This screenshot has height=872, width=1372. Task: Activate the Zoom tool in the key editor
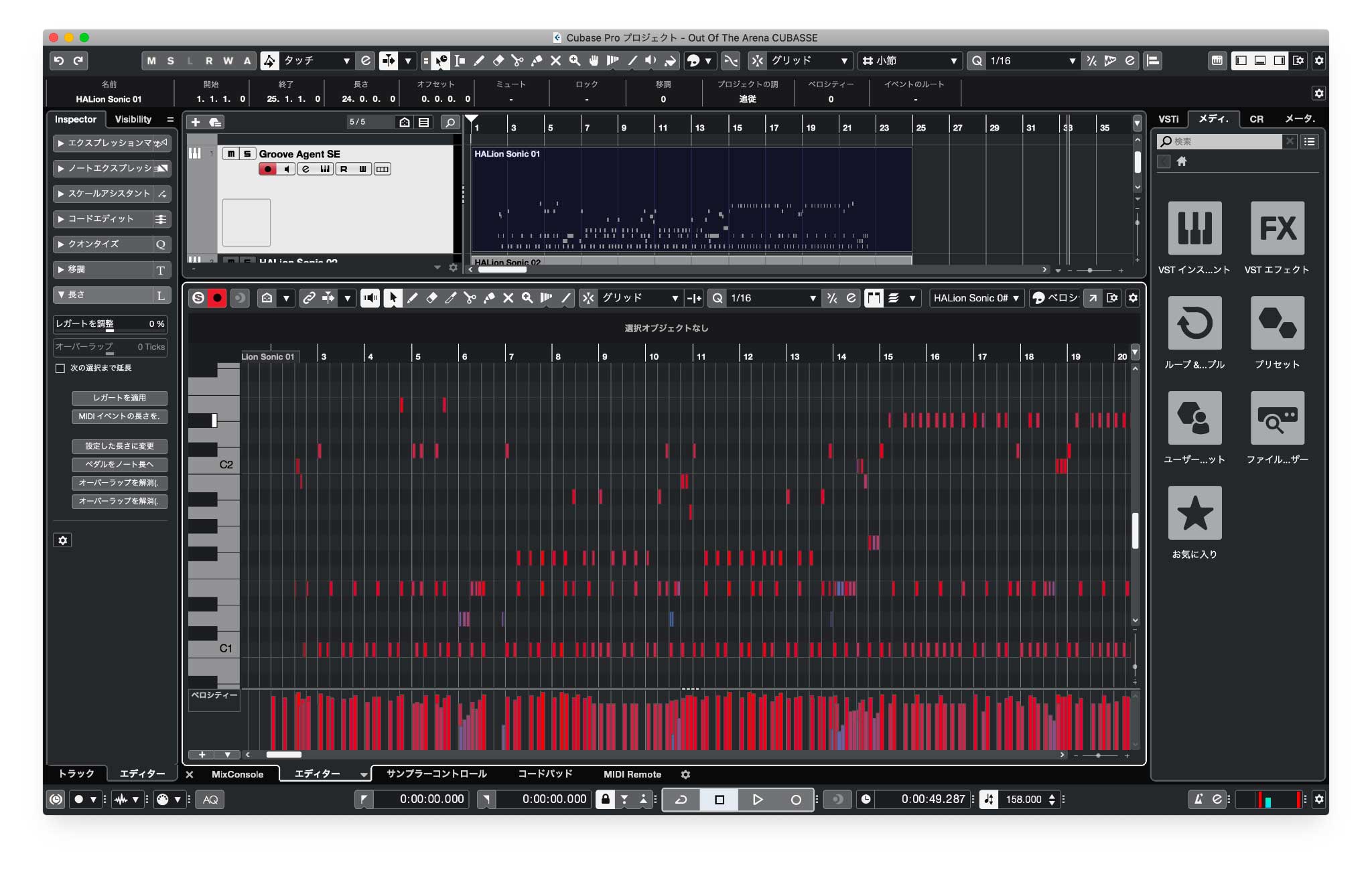[527, 299]
